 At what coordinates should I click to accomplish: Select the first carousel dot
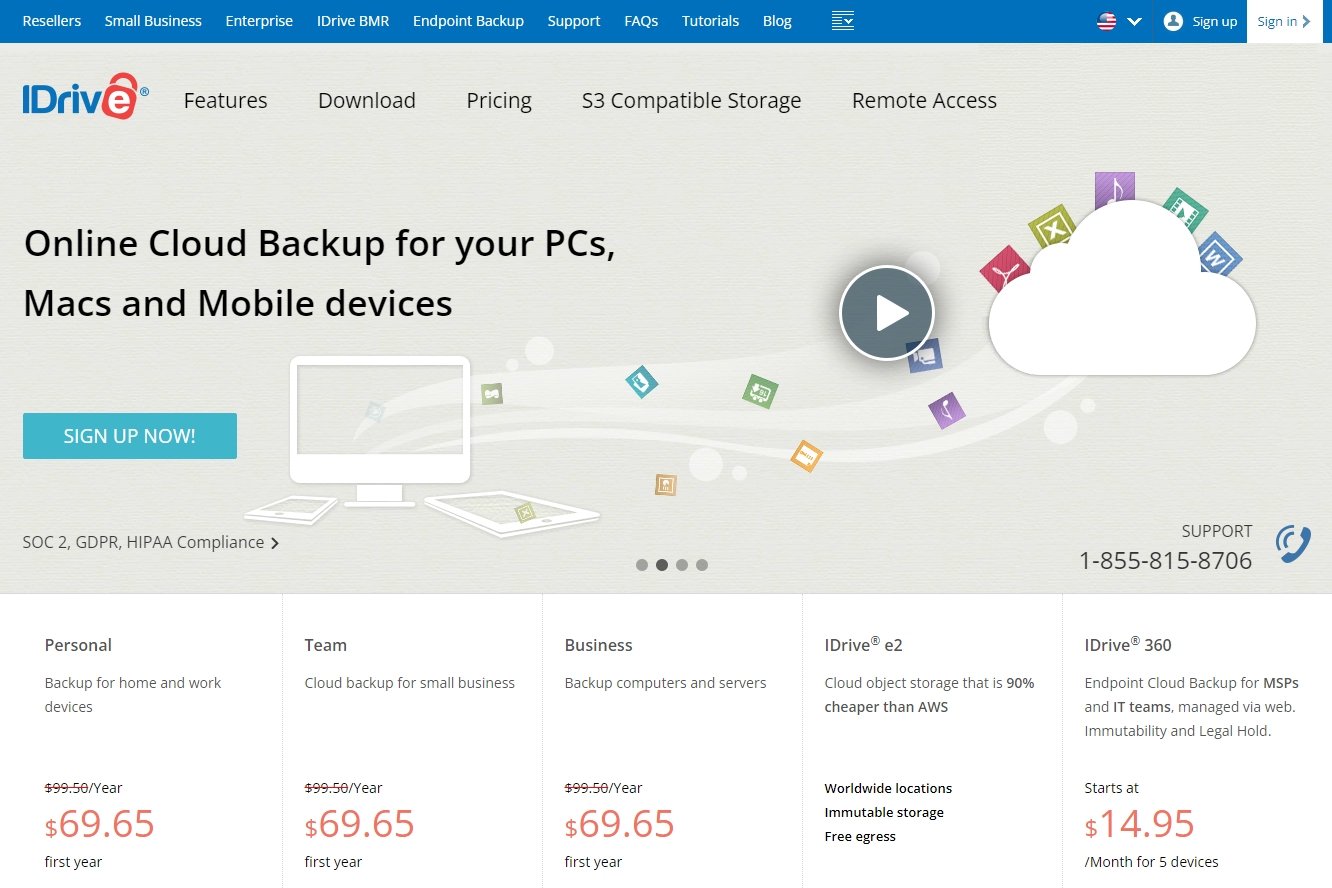[642, 565]
